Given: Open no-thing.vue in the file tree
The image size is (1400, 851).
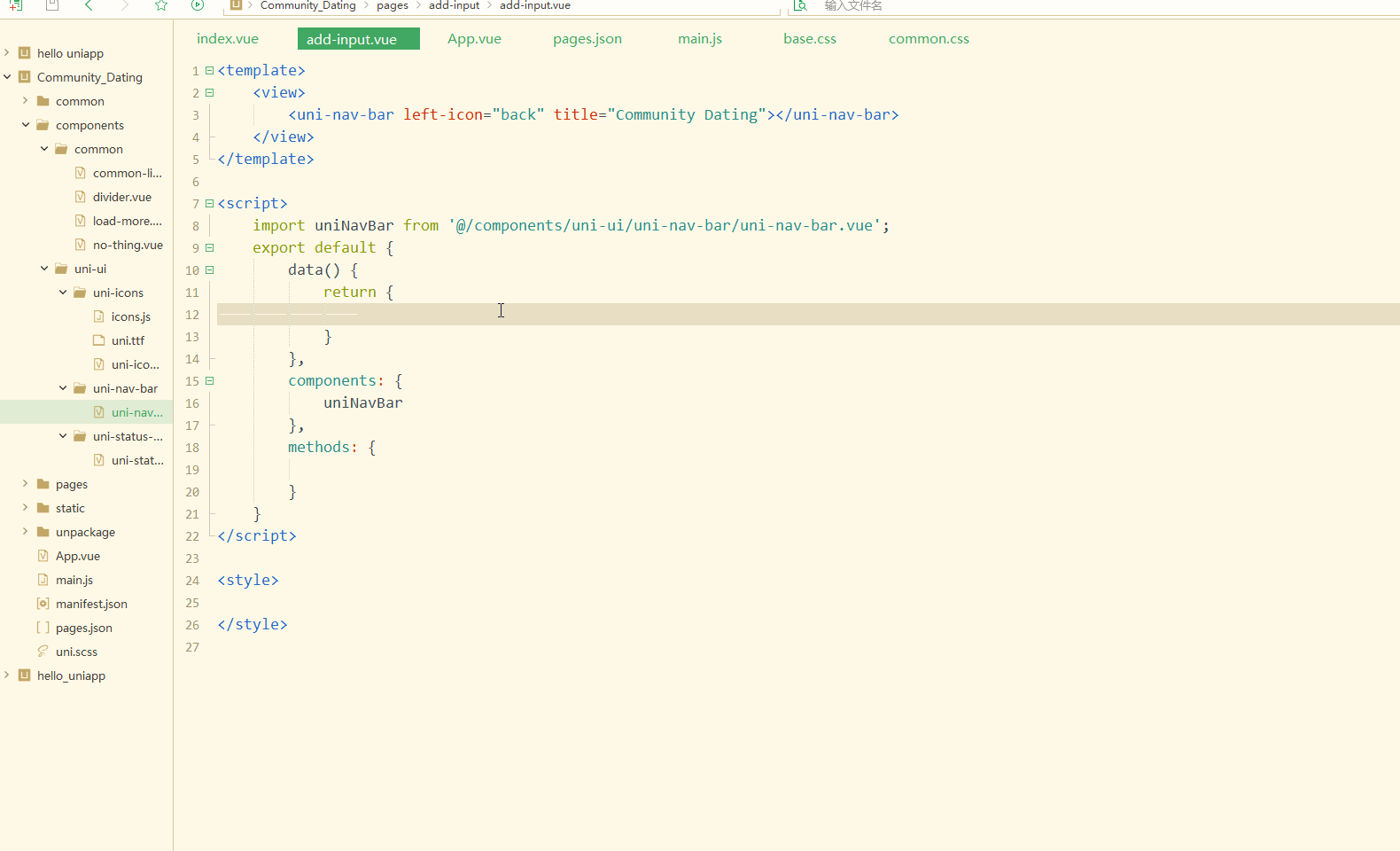Looking at the screenshot, I should [128, 245].
